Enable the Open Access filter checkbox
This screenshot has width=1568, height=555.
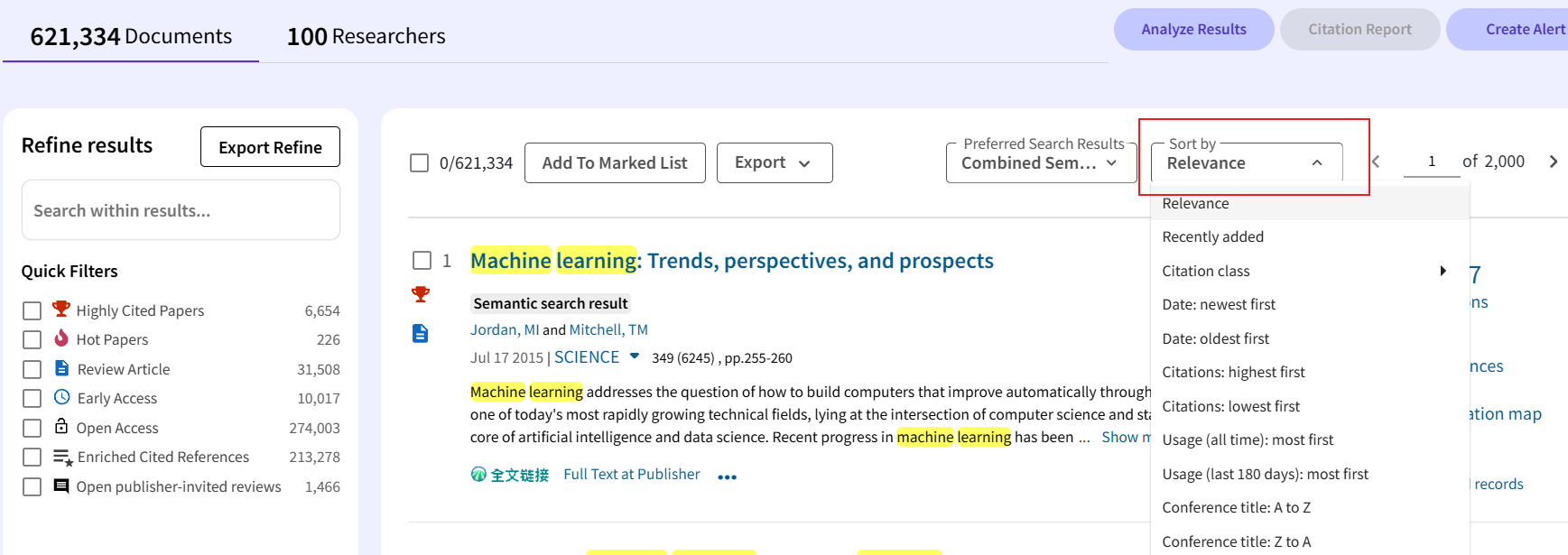(32, 428)
